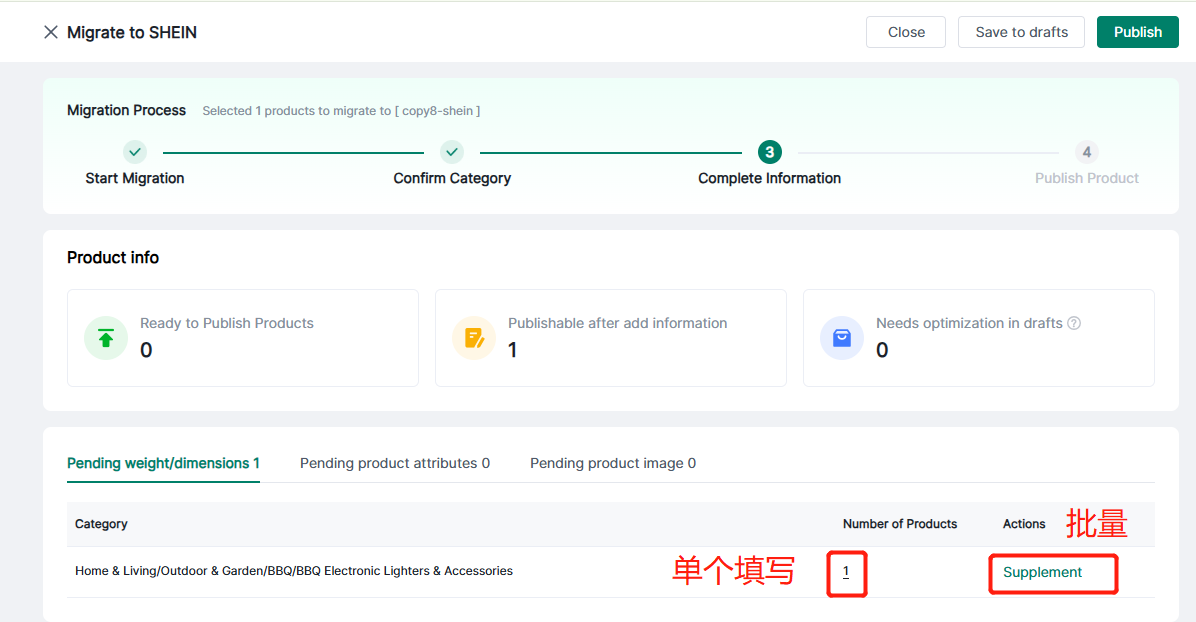
Task: Select step 3 Complete Information circle
Action: (769, 152)
